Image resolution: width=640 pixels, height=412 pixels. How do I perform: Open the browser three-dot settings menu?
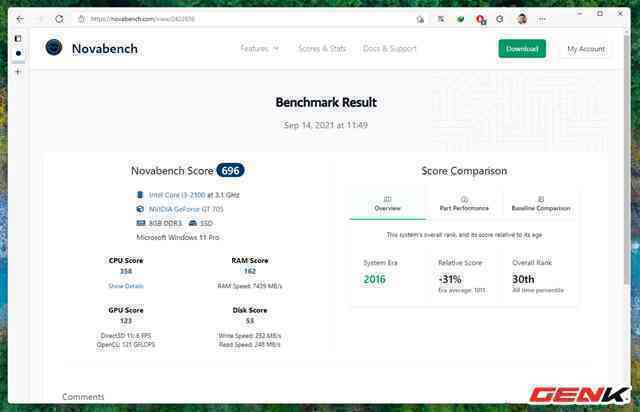tap(542, 19)
